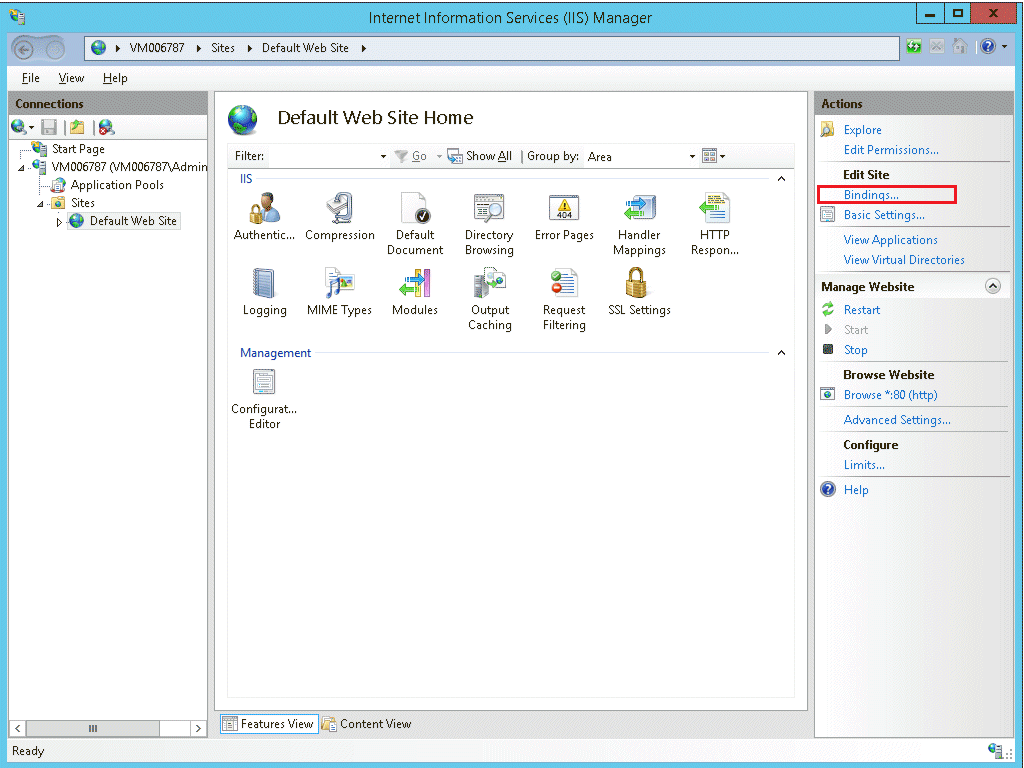Open Directory Browsing feature
Image resolution: width=1024 pixels, height=768 pixels.
pyautogui.click(x=489, y=223)
